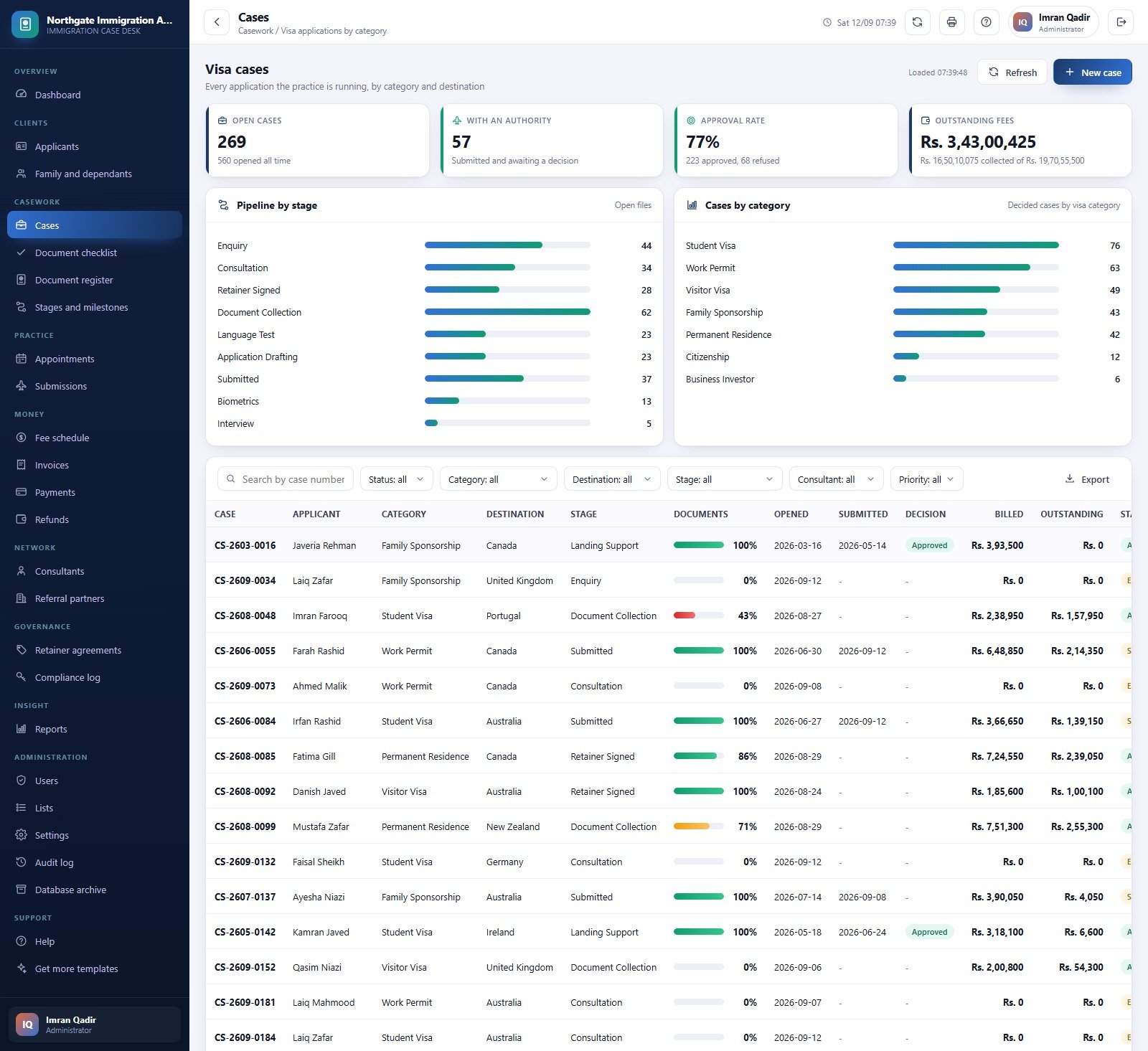Click the Family and dependants icon

22,174
